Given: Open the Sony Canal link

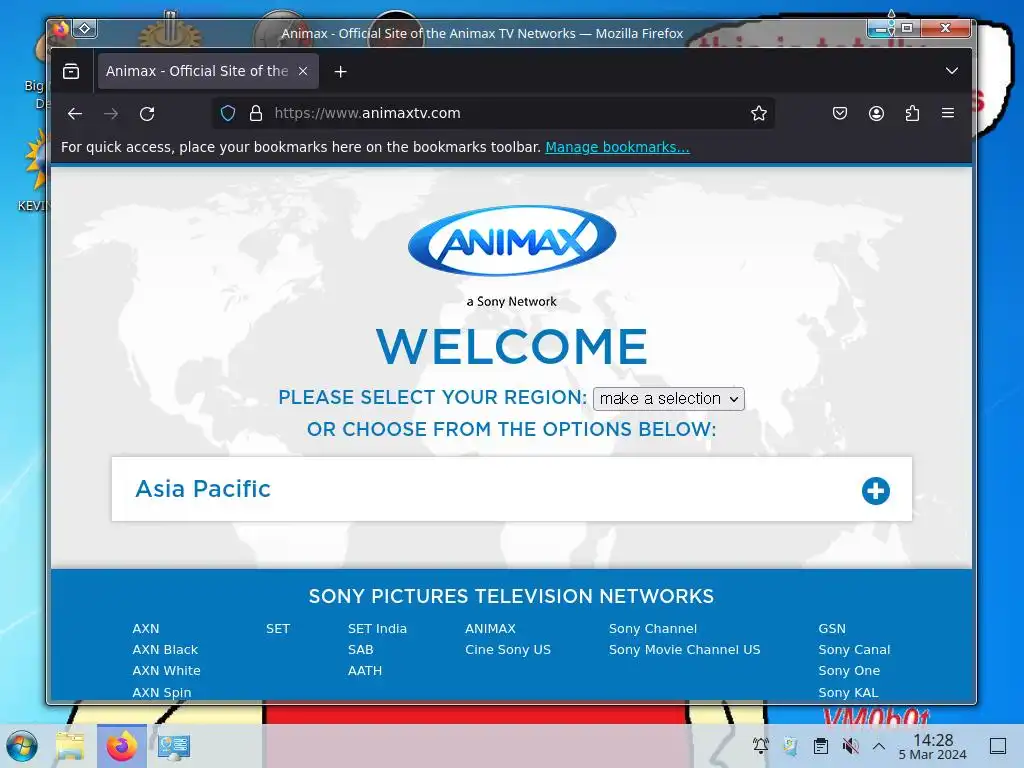Looking at the screenshot, I should point(854,649).
